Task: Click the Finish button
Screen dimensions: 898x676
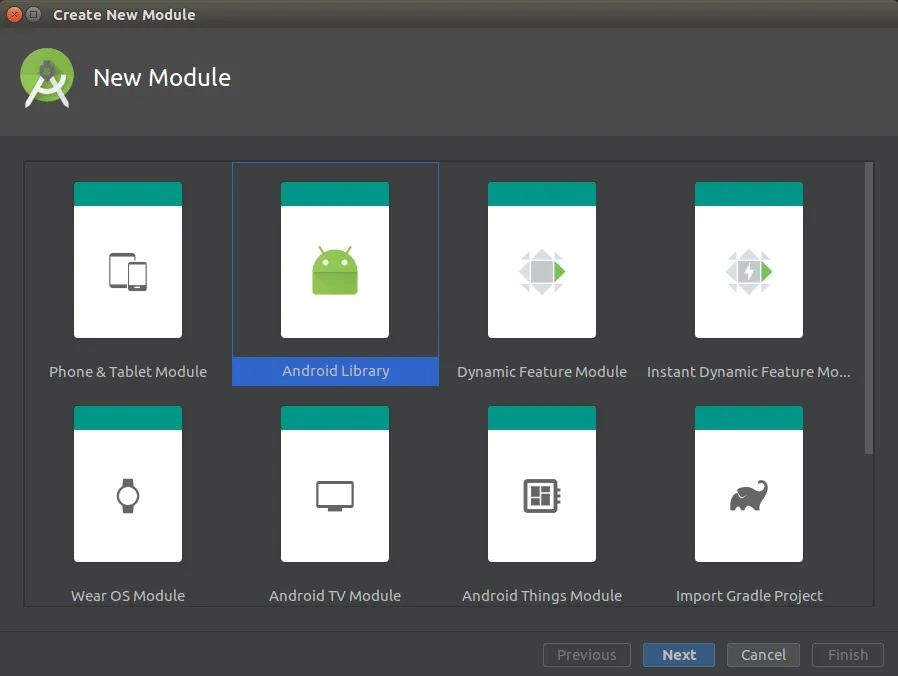Action: tap(848, 655)
